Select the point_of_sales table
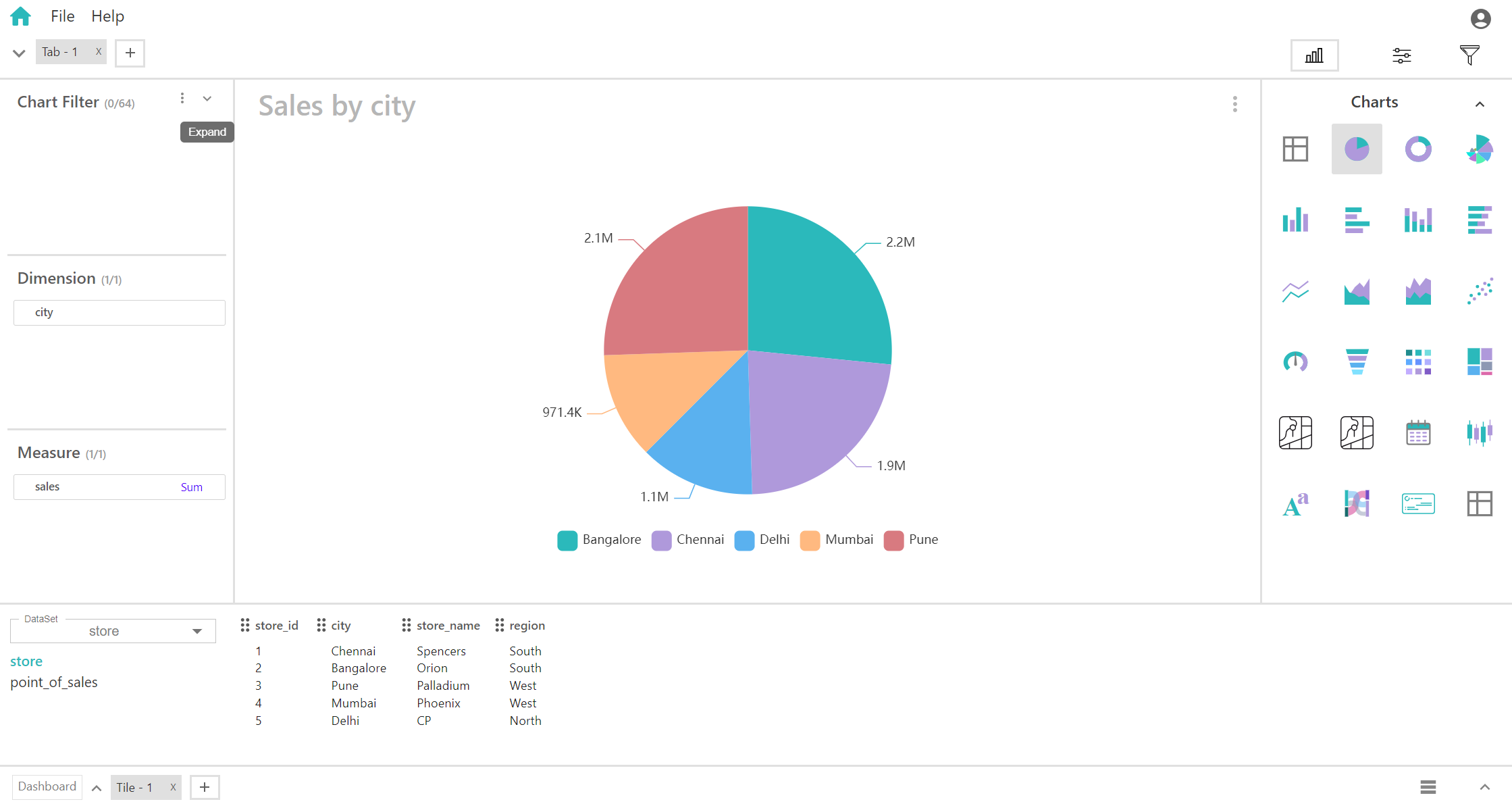1512x806 pixels. [x=54, y=682]
